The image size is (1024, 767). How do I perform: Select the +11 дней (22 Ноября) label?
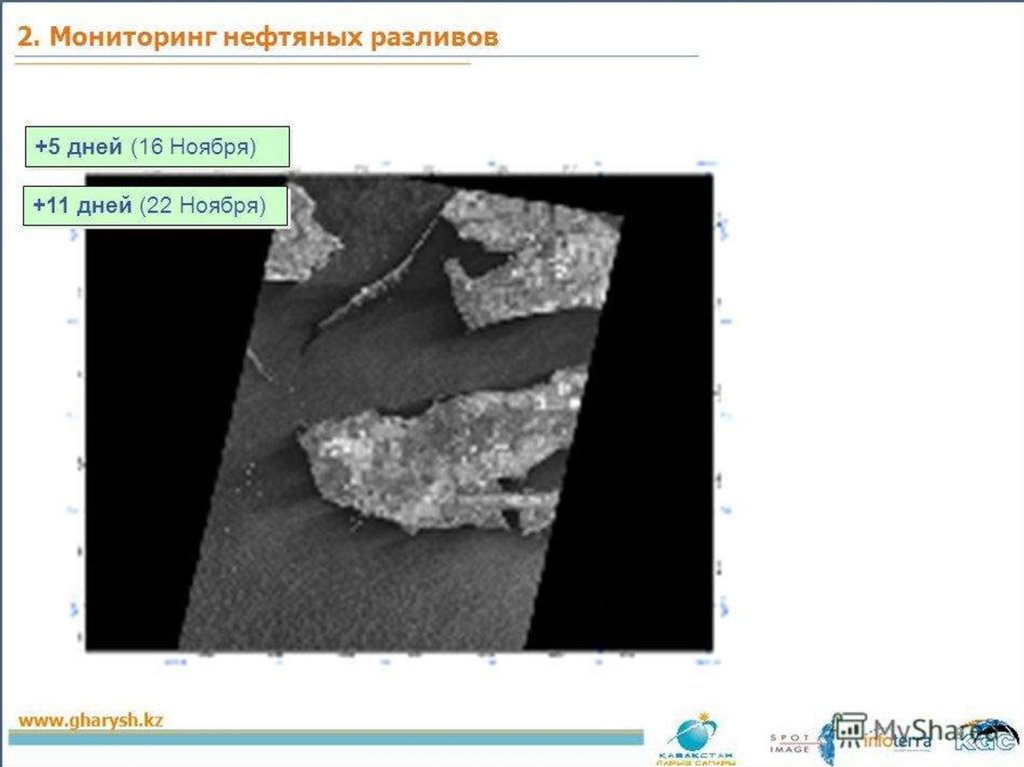pos(155,206)
